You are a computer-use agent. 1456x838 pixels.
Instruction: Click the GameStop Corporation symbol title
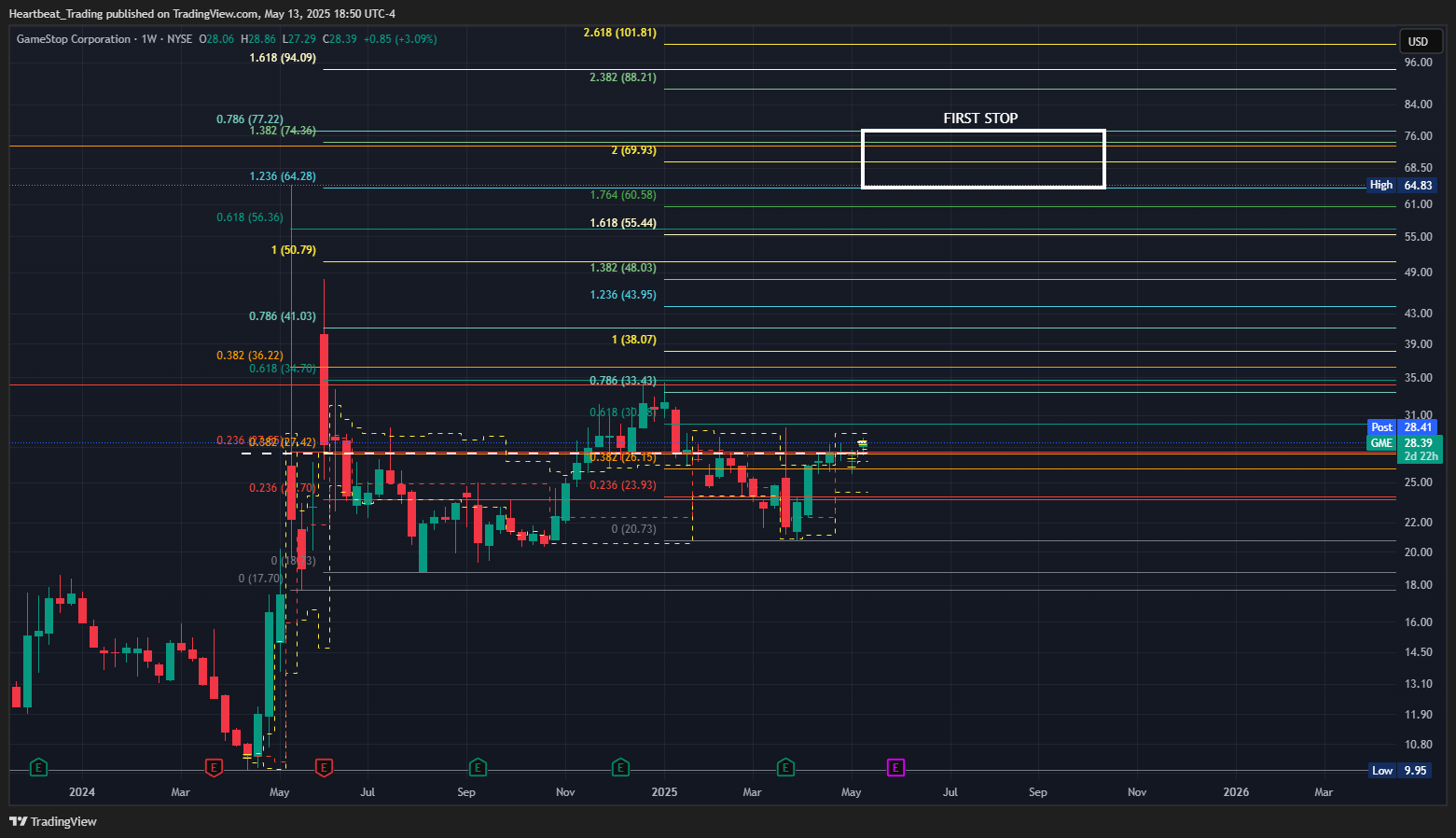point(74,39)
